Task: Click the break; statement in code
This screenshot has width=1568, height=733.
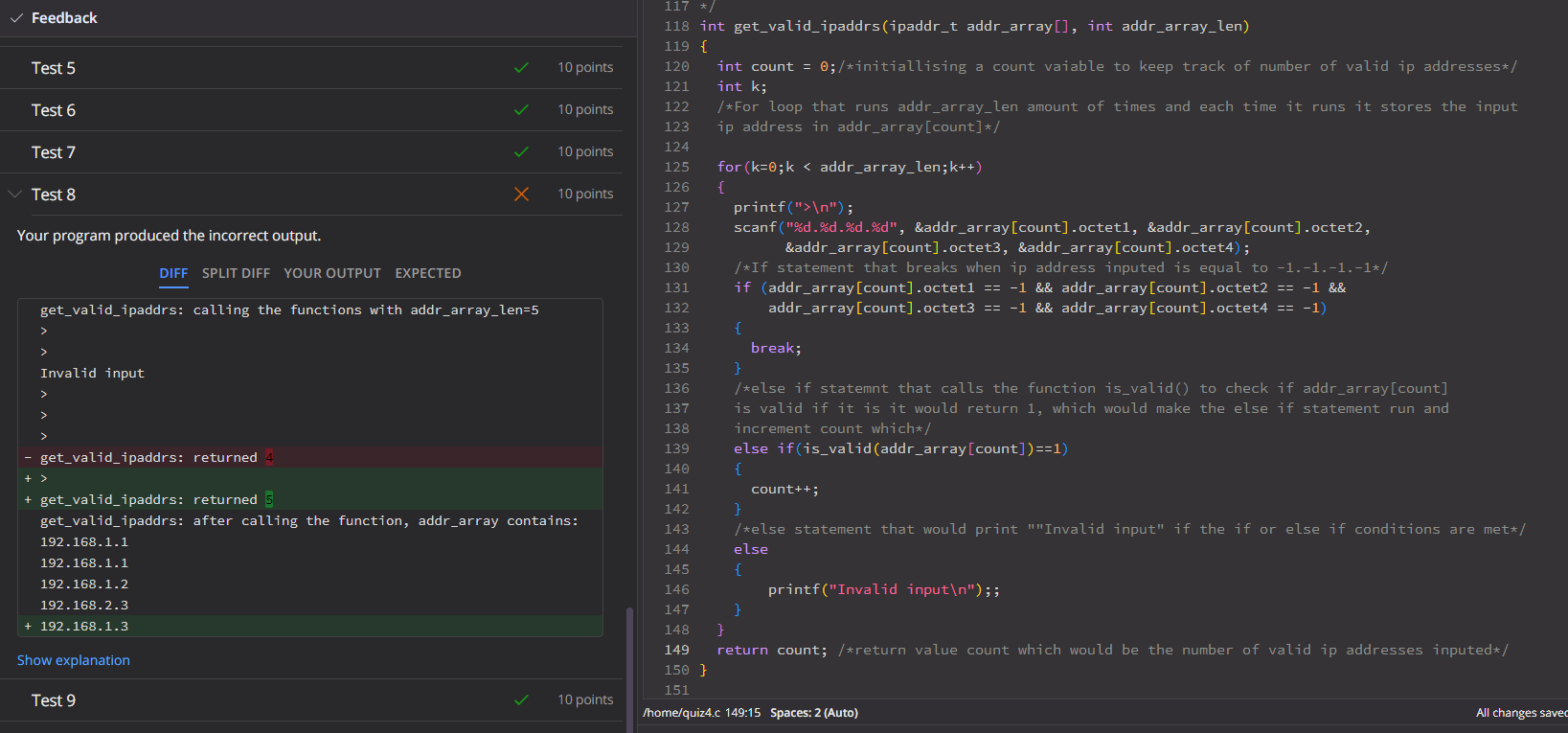Action: point(776,348)
